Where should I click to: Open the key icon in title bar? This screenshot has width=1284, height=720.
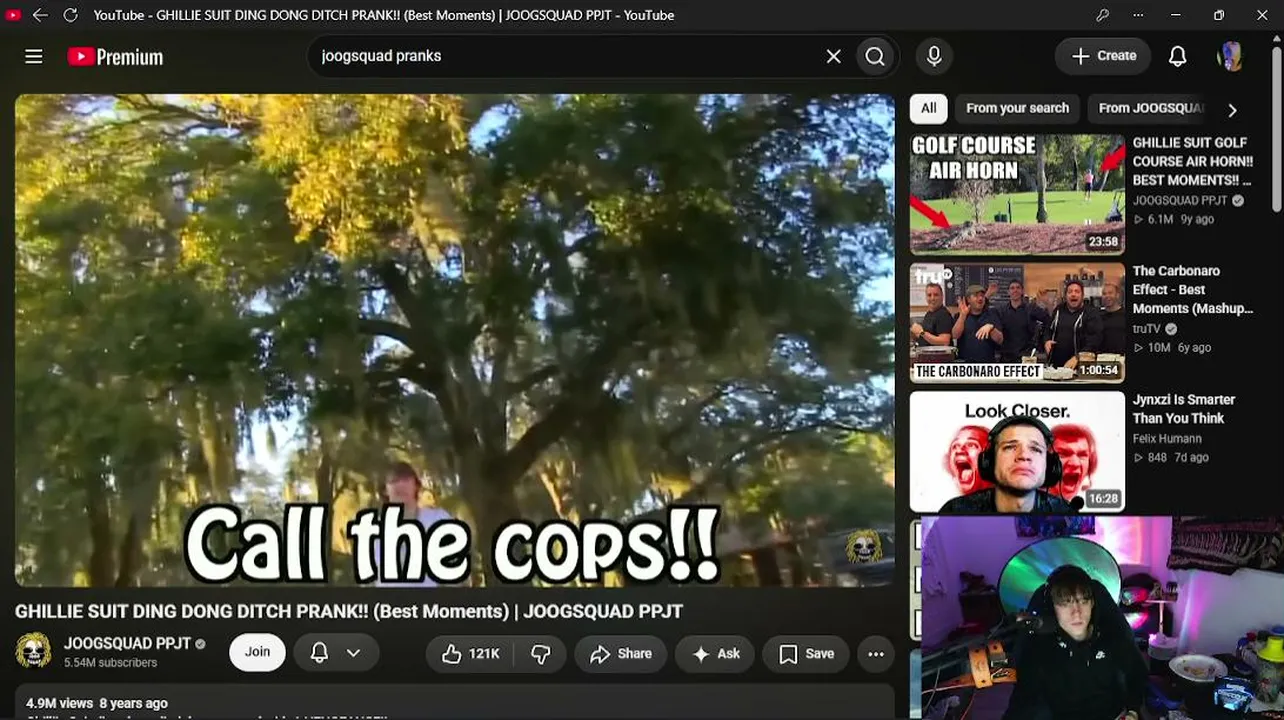pos(1102,15)
